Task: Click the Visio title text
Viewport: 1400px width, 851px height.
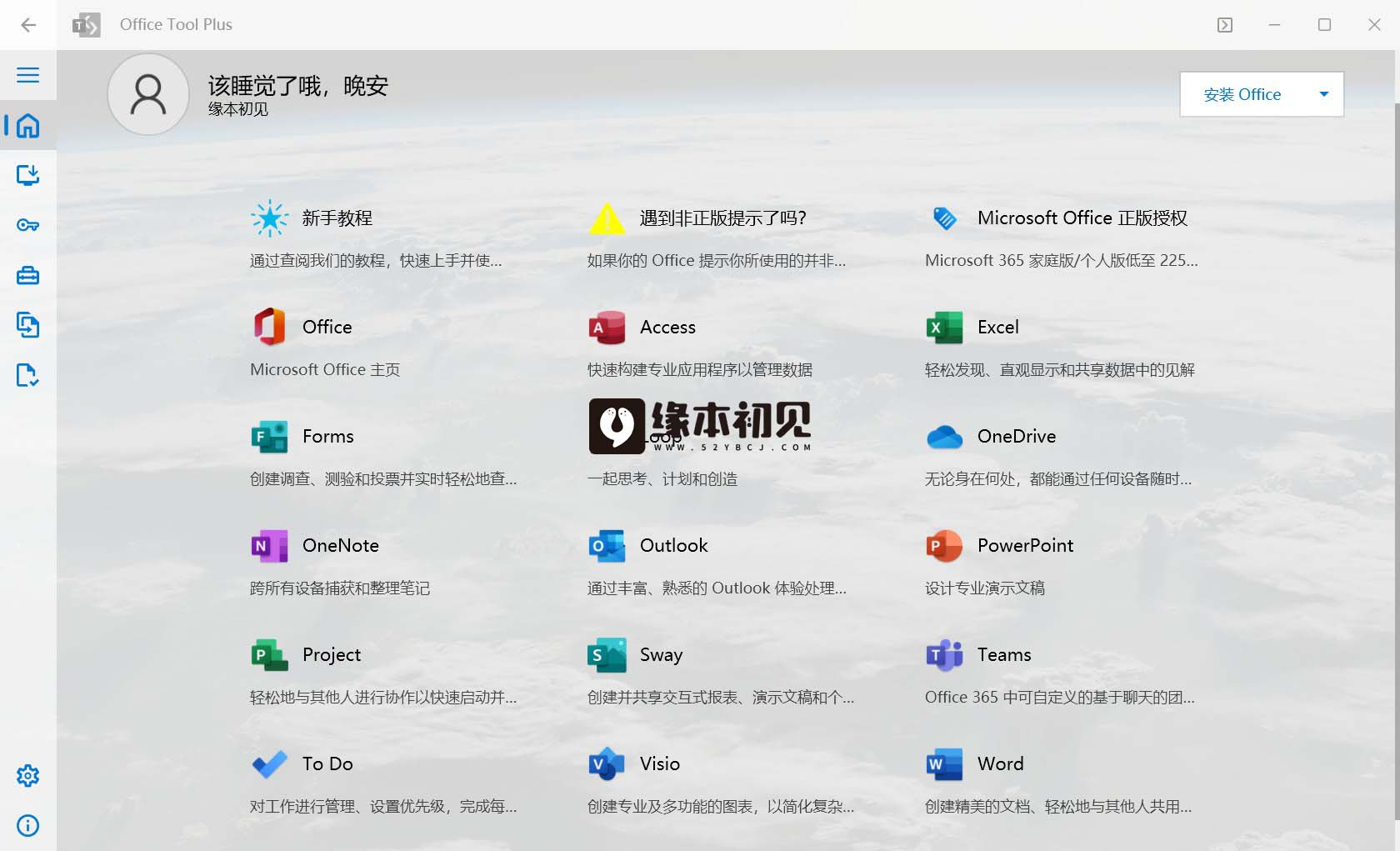Action: (660, 764)
